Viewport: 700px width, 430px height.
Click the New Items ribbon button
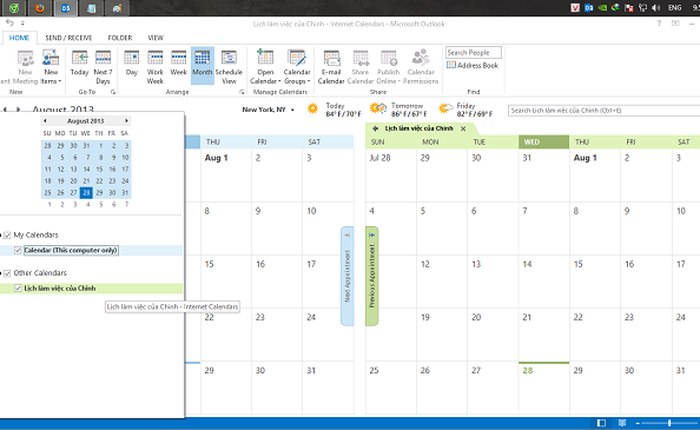click(50, 67)
